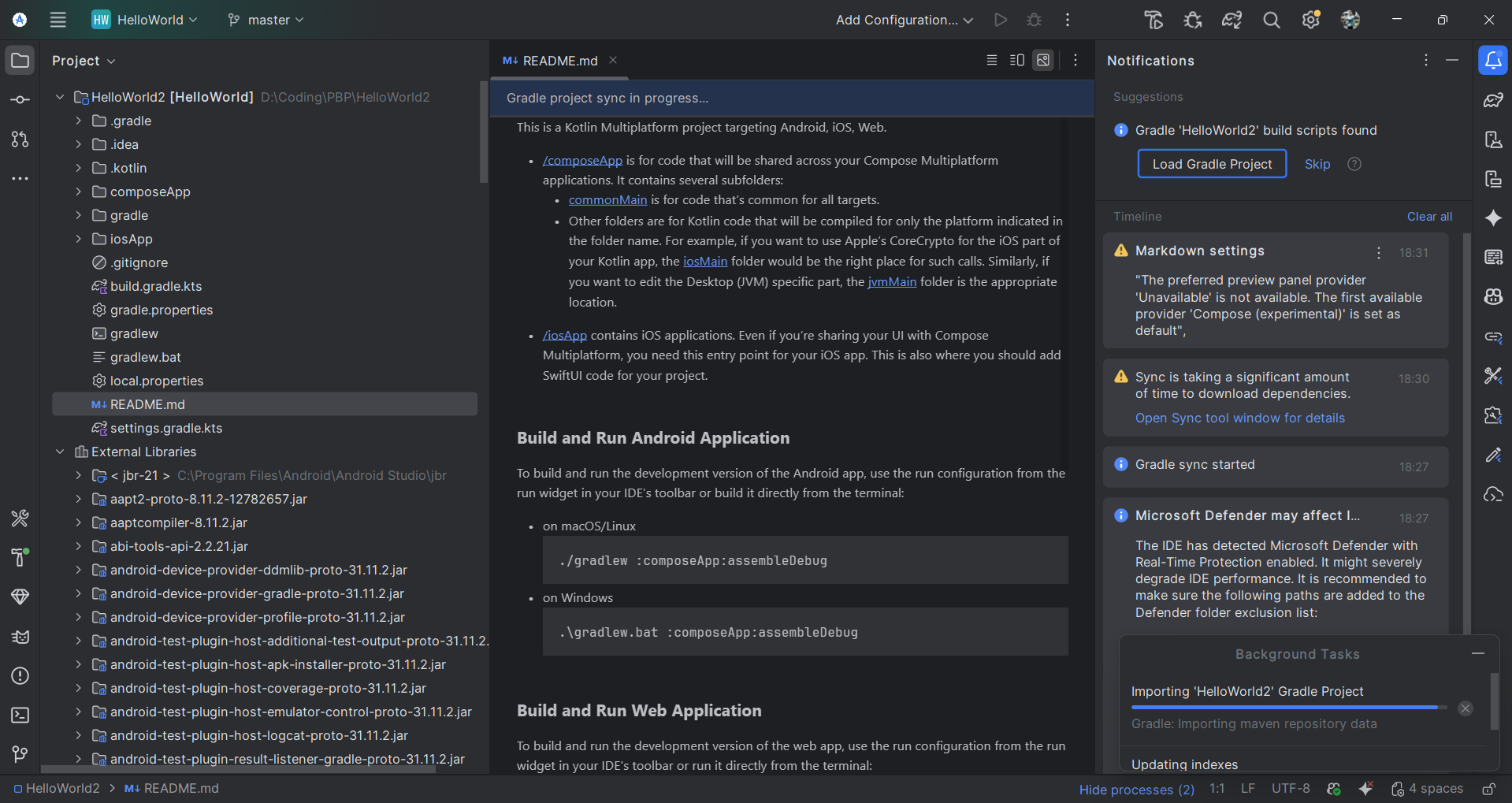Open the Add Configuration dropdown
Screen dimensions: 1512x803
[904, 20]
